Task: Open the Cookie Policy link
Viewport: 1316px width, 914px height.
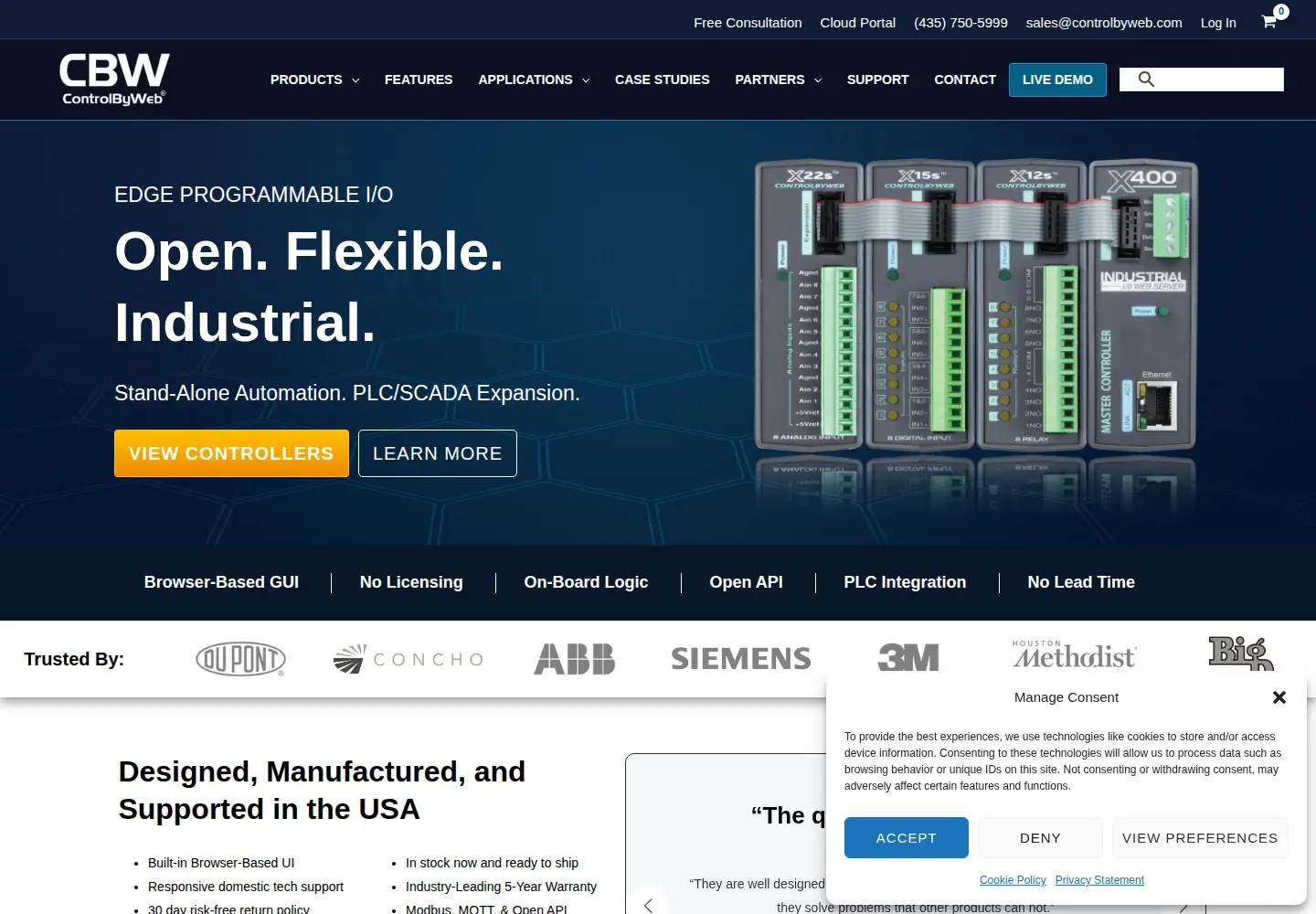Action: pos(1013,880)
